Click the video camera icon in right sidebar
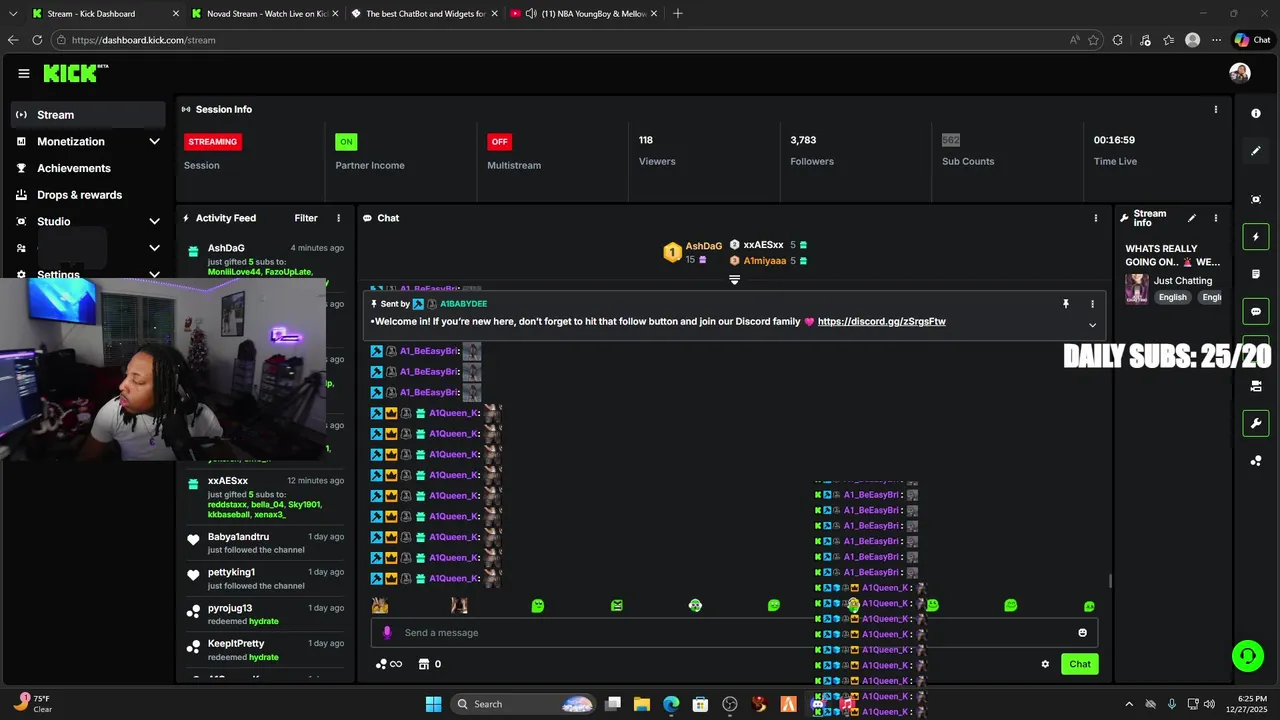The image size is (1280, 720). [x=1256, y=386]
